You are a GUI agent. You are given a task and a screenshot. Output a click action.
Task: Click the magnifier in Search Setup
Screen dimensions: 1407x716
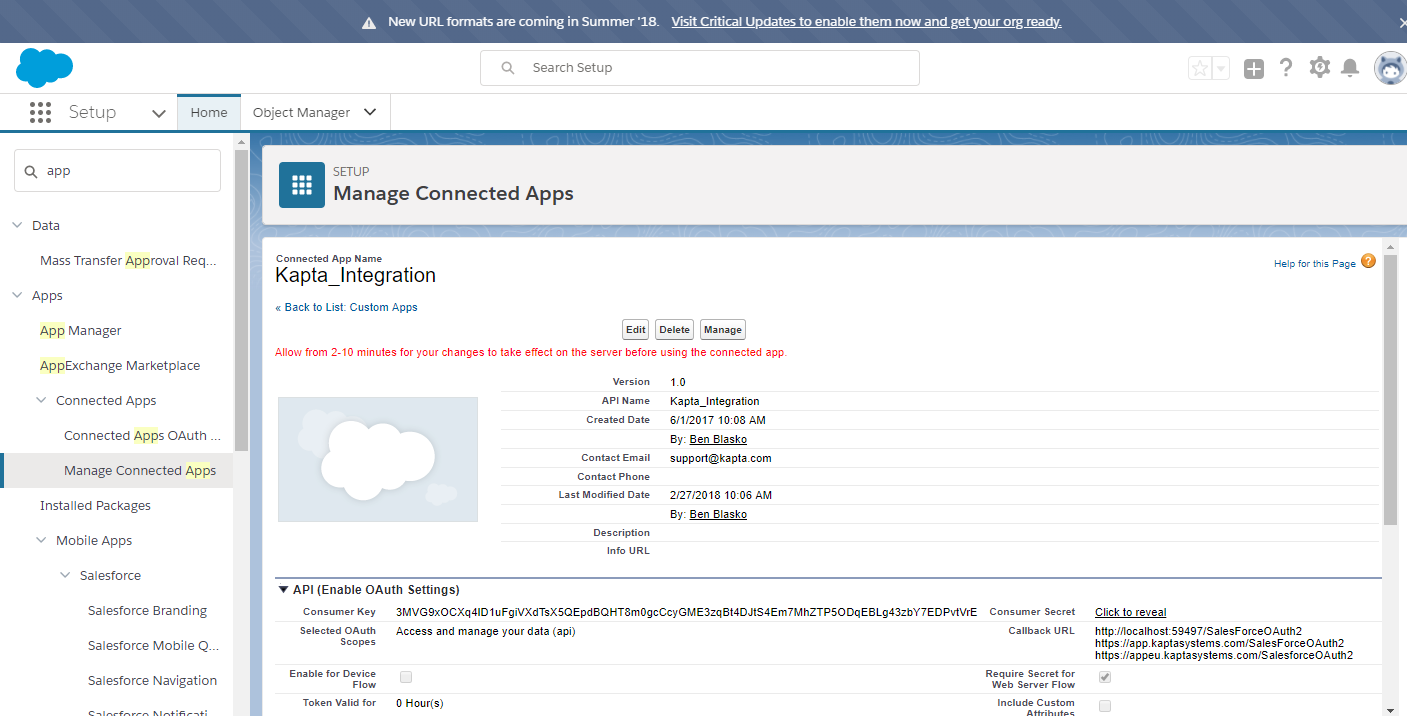[508, 68]
